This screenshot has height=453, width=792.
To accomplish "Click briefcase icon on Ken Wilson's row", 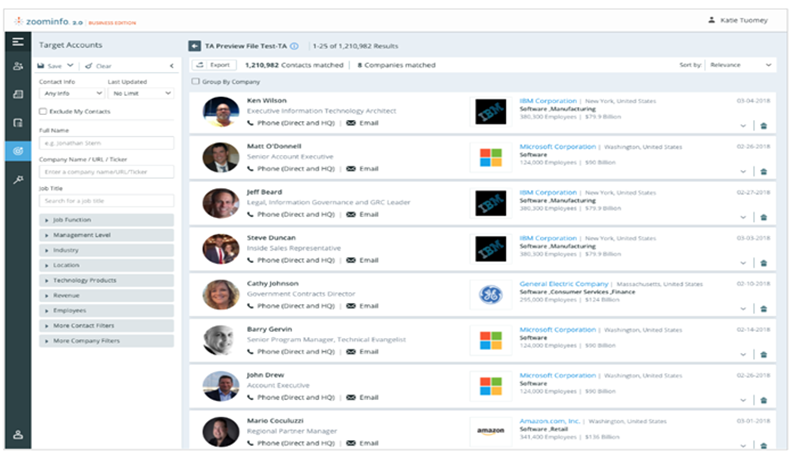I will click(x=762, y=126).
